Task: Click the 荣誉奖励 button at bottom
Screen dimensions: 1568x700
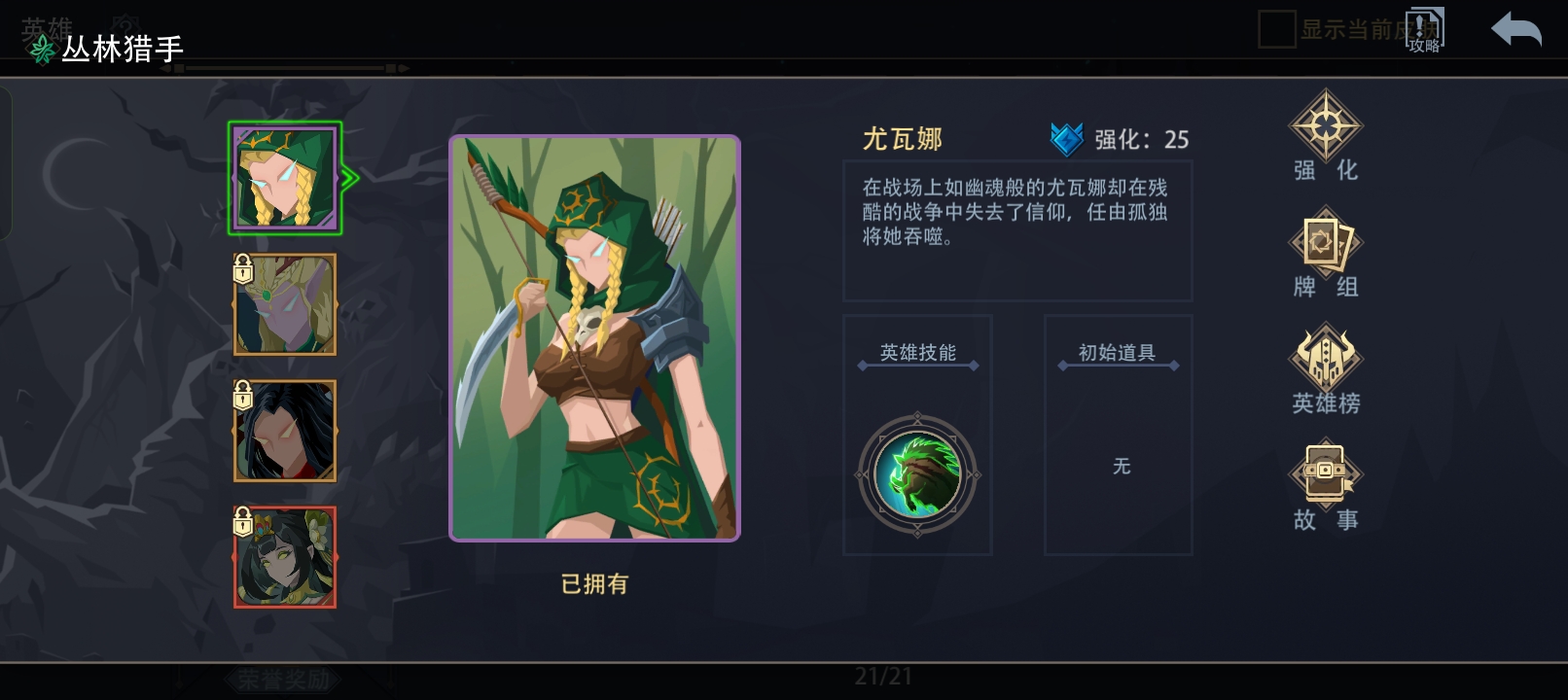Action: [283, 680]
